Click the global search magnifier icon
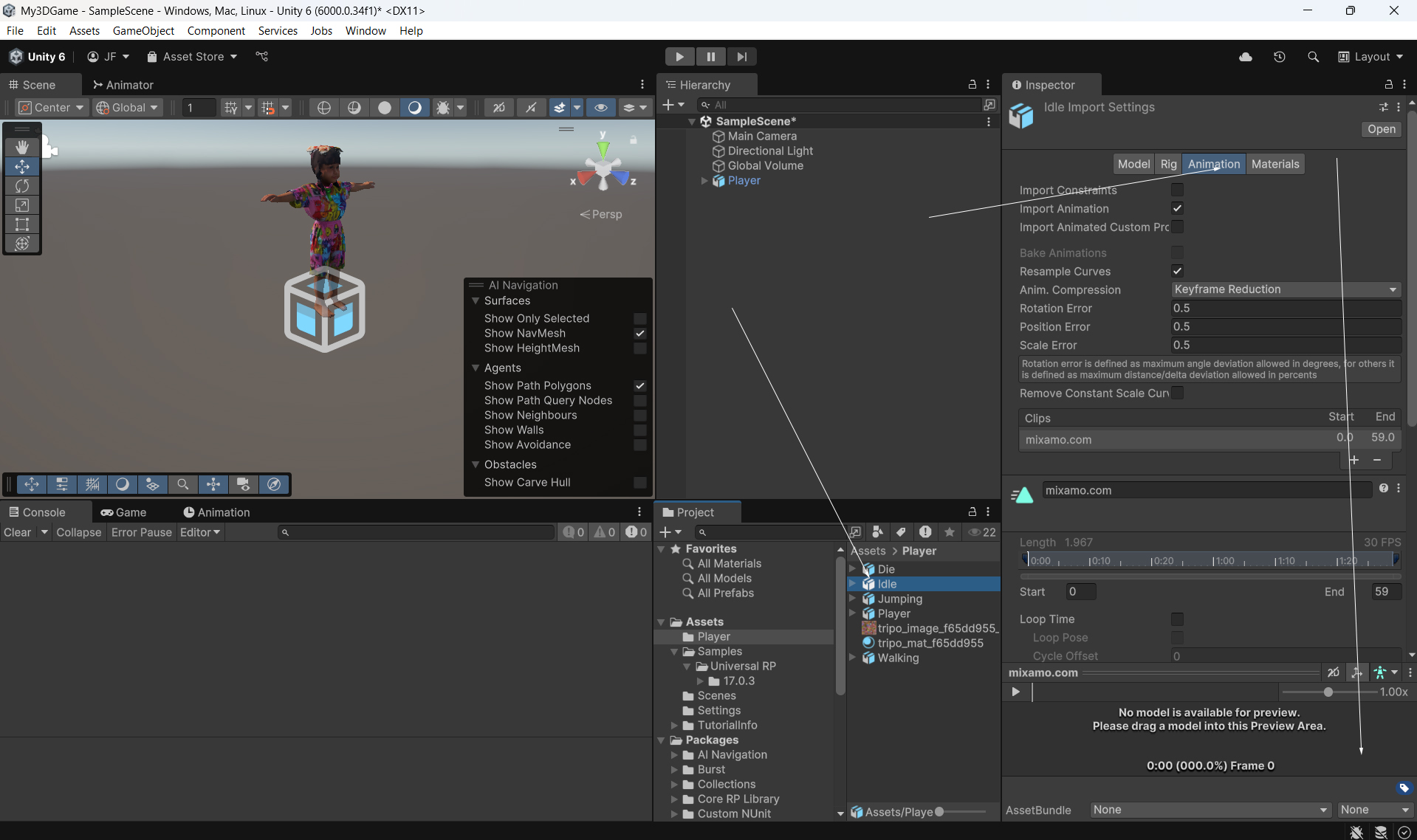This screenshot has height=840, width=1417. coord(1313,57)
